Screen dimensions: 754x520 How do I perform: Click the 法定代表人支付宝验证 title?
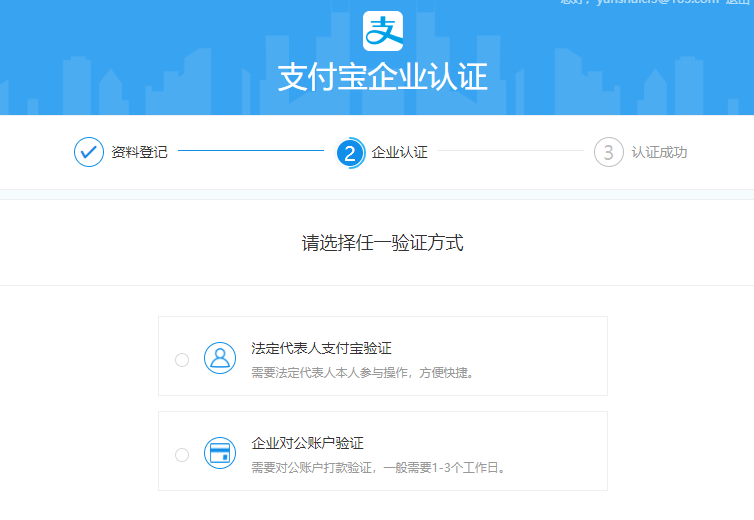[x=321, y=348]
